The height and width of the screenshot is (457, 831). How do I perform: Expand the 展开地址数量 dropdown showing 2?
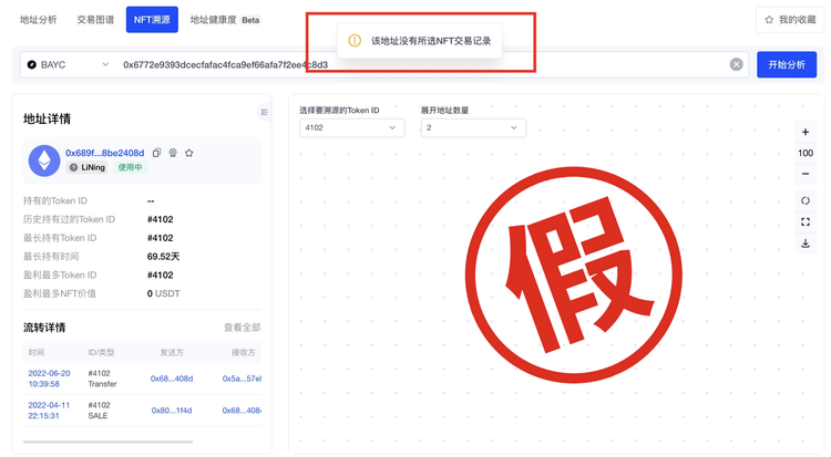pyautogui.click(x=473, y=128)
